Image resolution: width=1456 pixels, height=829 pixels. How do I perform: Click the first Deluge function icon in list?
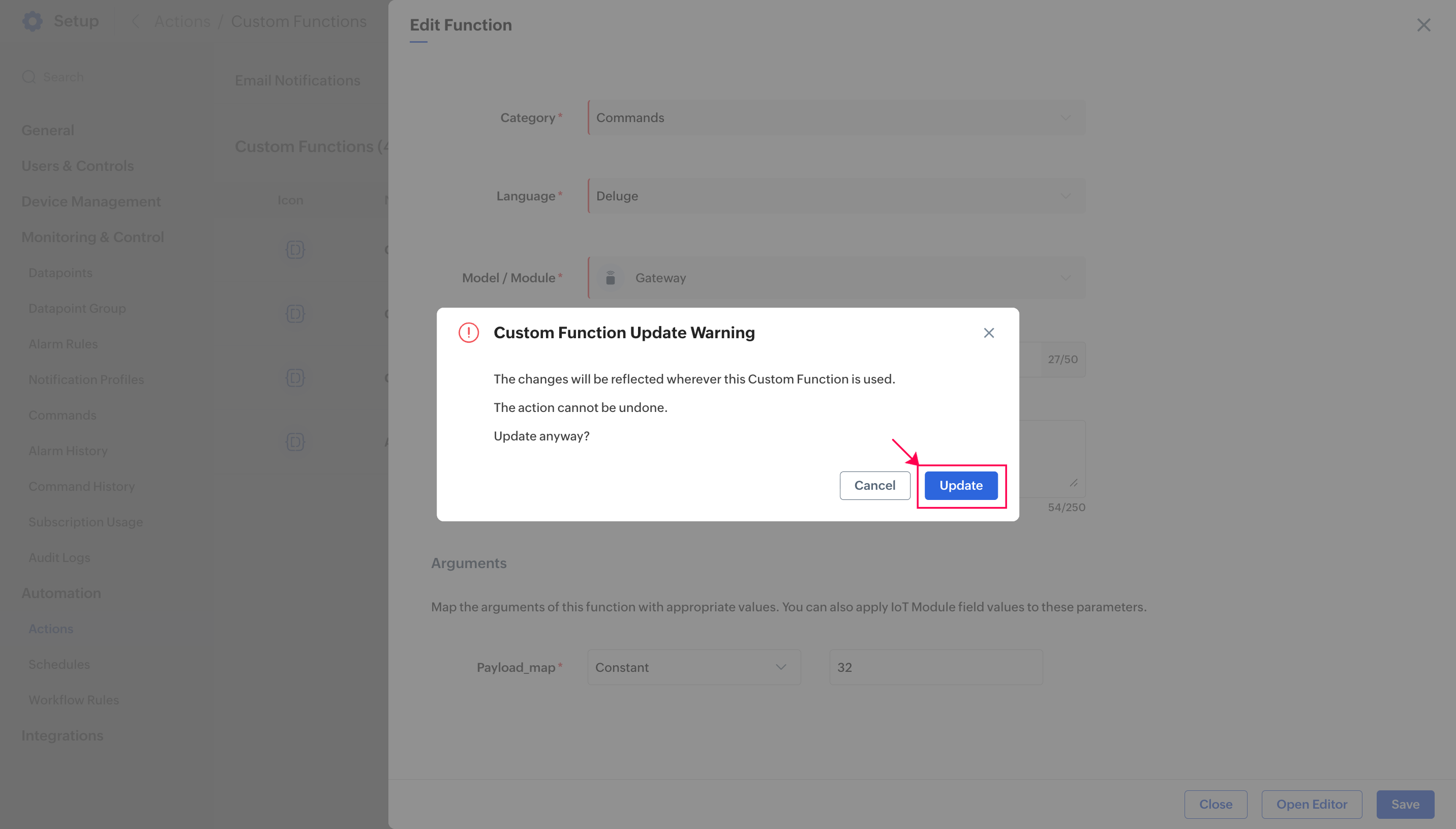coord(295,249)
